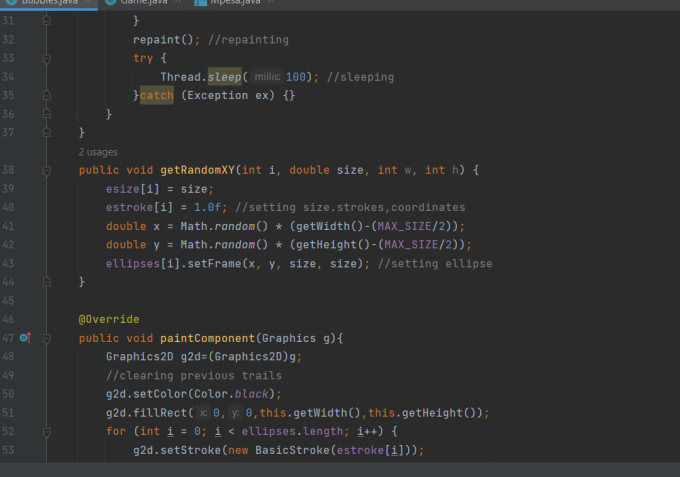This screenshot has height=477, width=680.
Task: Click 'Exception ex' in the catch clause
Action: point(228,95)
